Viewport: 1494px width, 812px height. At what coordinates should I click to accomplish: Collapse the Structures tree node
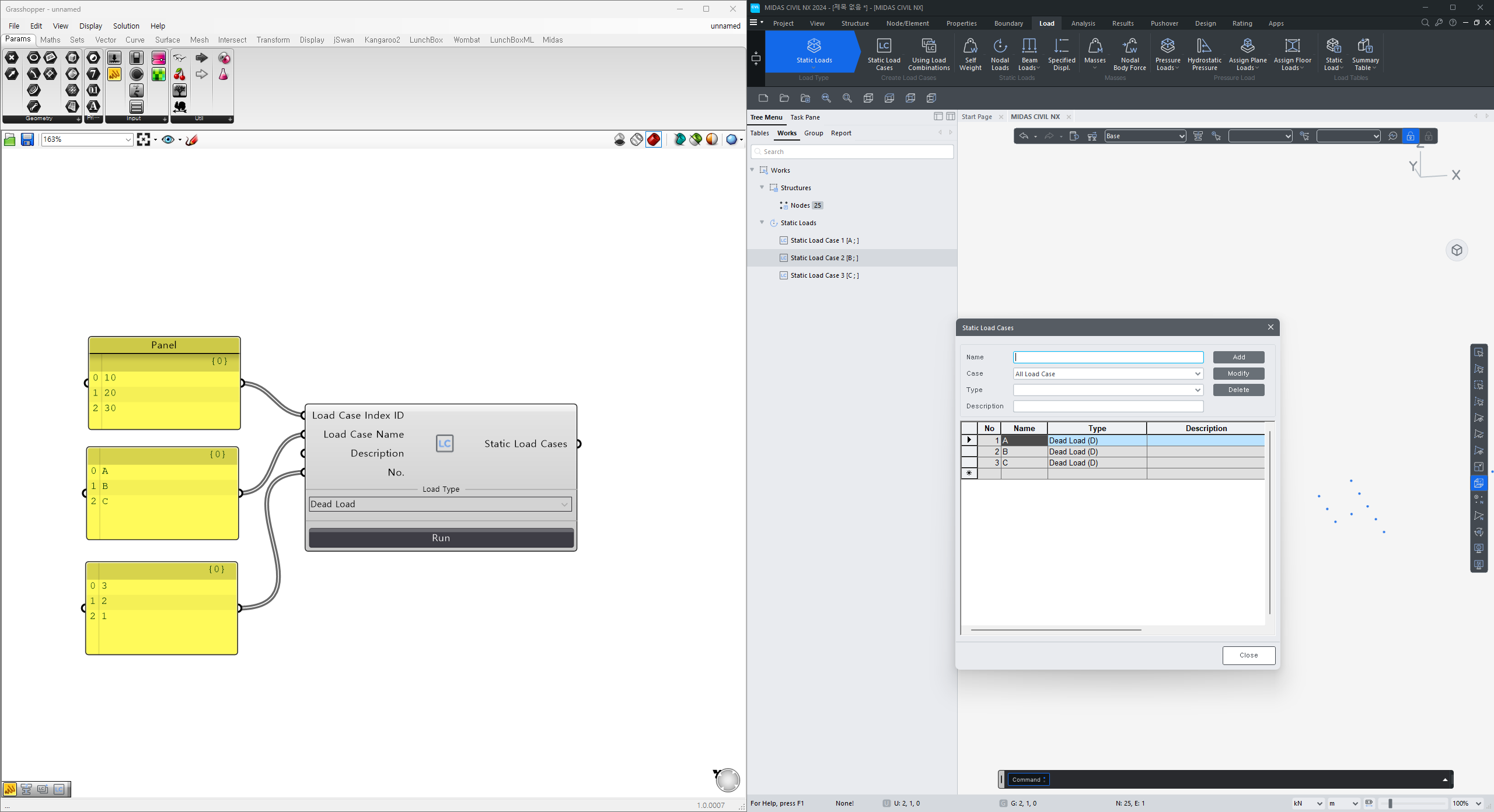coord(762,187)
